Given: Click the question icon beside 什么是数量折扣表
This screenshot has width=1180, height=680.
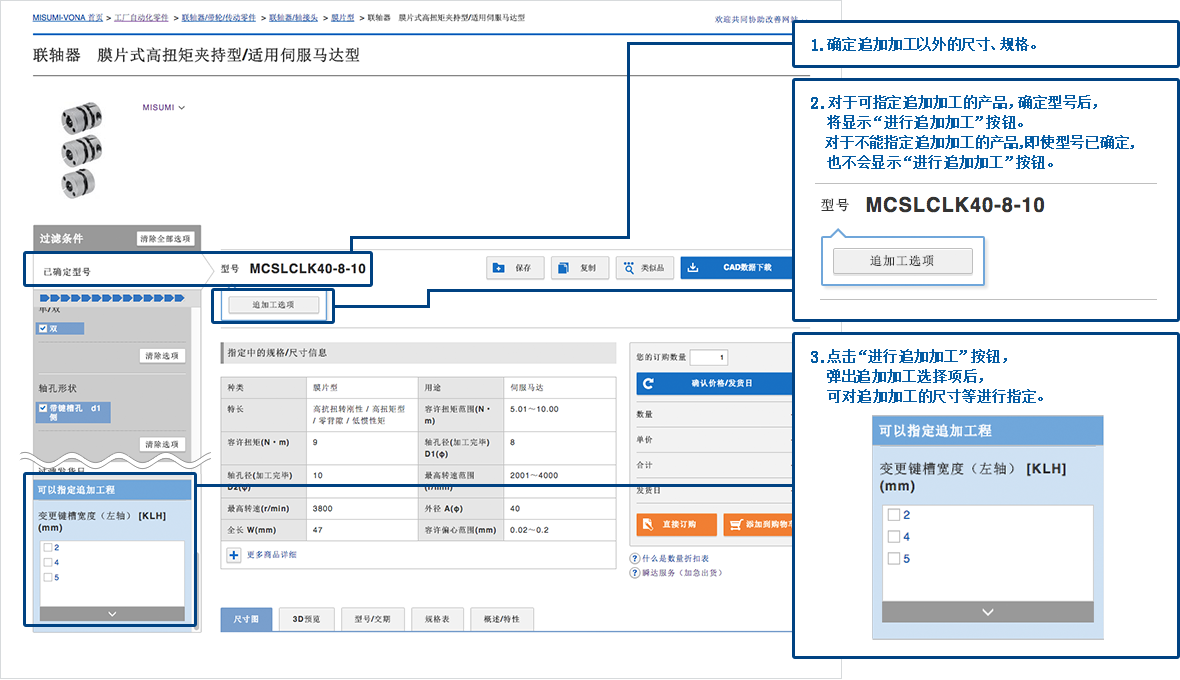Looking at the screenshot, I should [x=635, y=558].
